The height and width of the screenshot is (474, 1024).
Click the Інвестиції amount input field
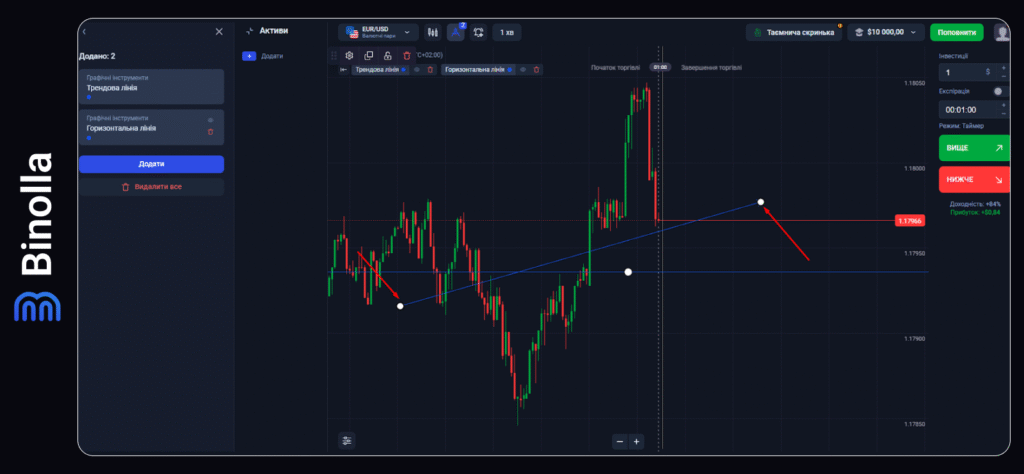960,72
